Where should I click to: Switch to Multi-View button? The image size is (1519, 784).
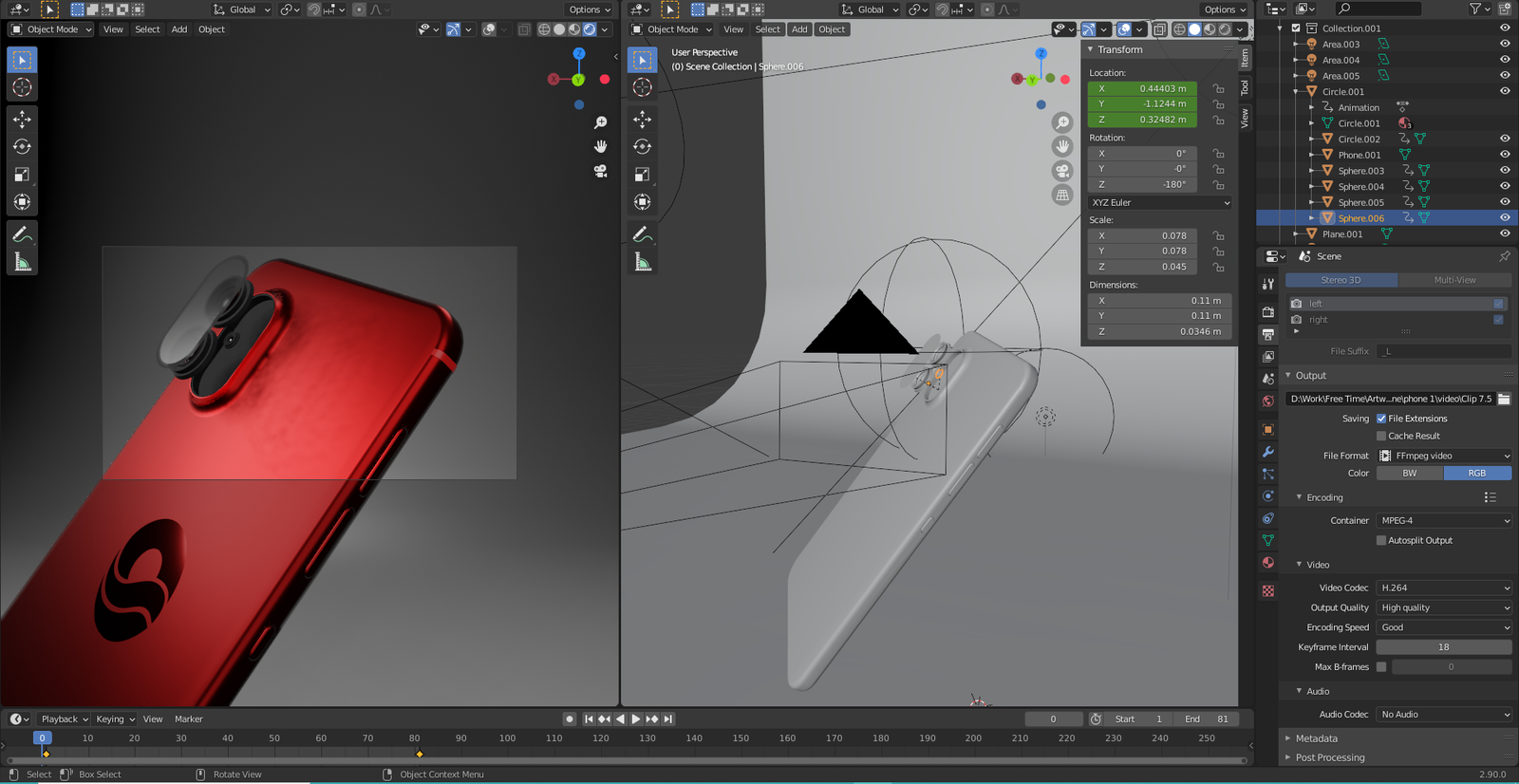[x=1454, y=280]
